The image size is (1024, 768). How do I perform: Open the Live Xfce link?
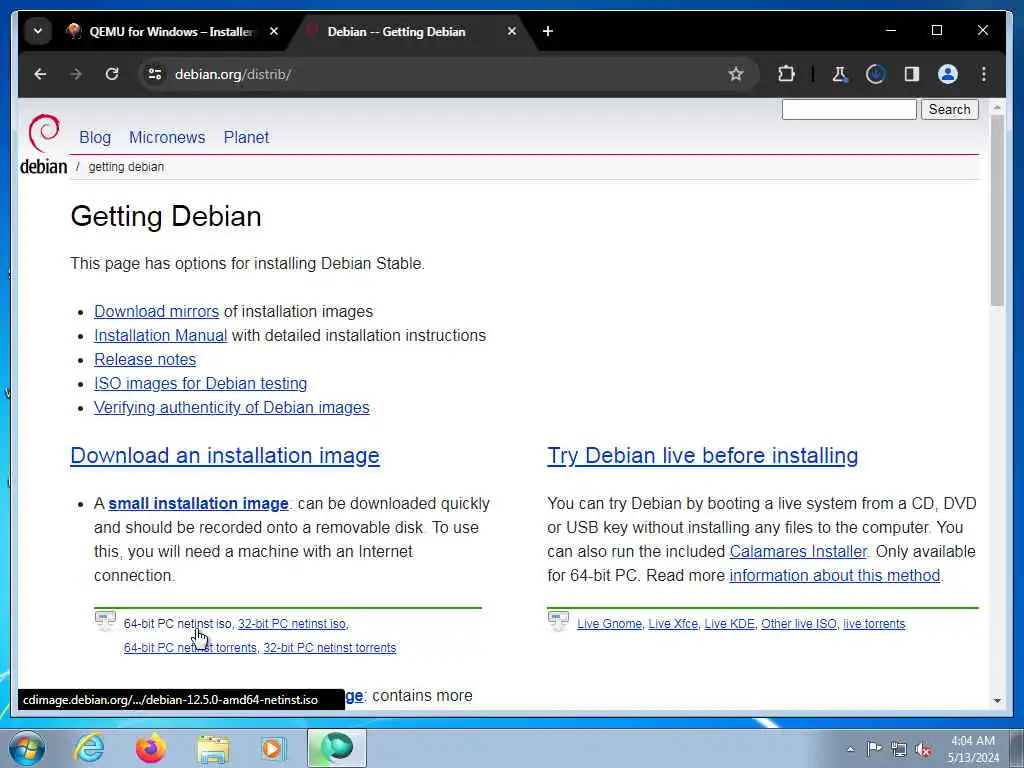point(673,624)
